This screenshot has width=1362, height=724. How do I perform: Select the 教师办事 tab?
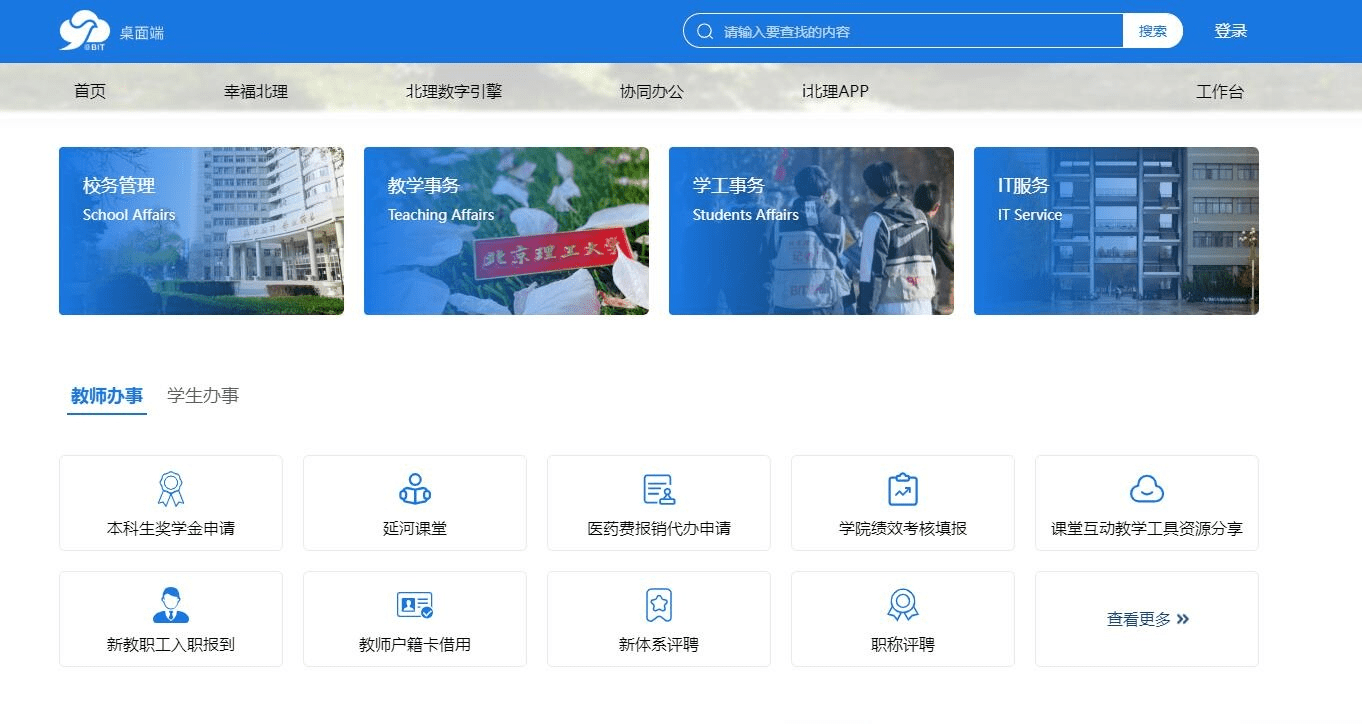107,396
